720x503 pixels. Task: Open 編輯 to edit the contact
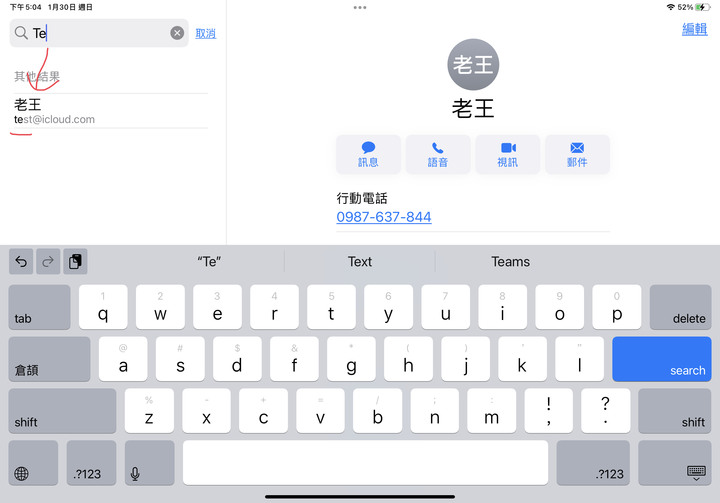694,29
